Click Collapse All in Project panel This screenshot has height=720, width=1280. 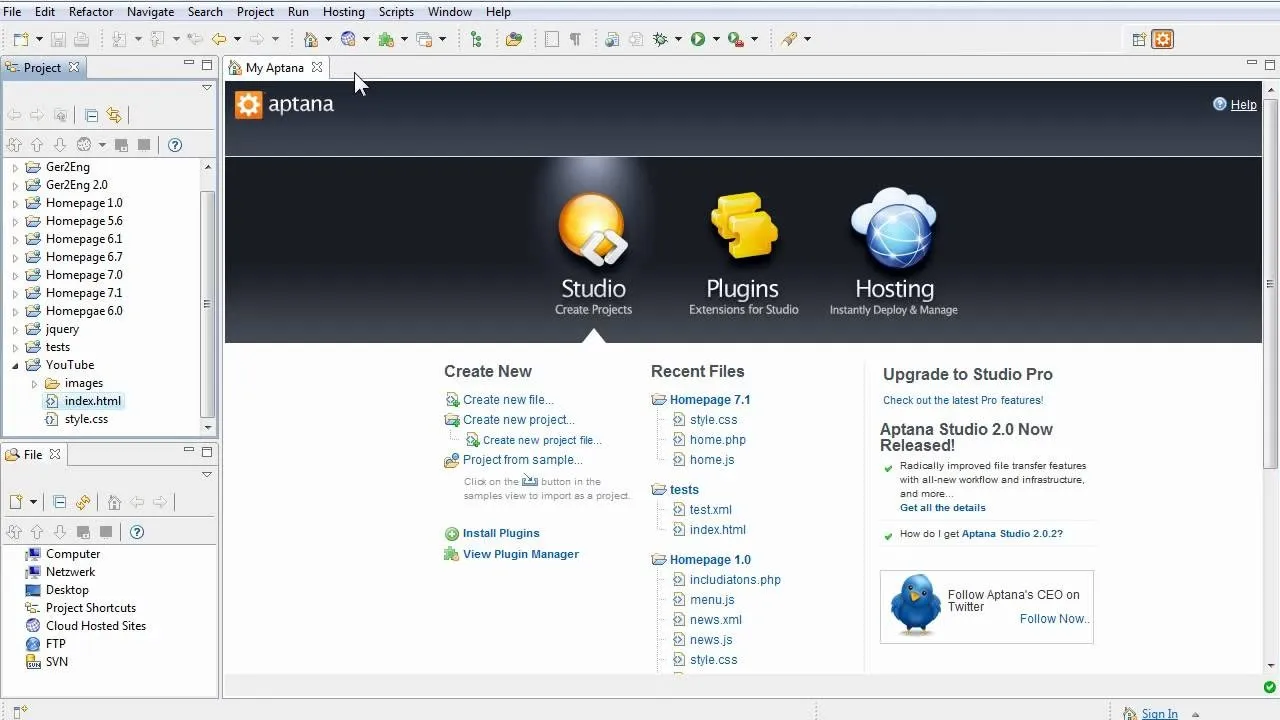pyautogui.click(x=91, y=115)
